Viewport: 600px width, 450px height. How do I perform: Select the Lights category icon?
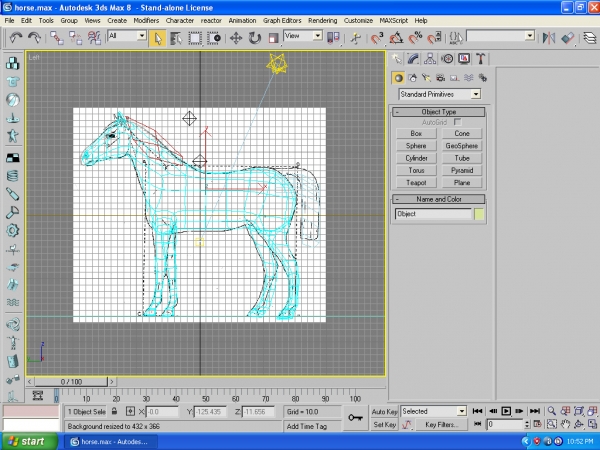click(x=426, y=78)
